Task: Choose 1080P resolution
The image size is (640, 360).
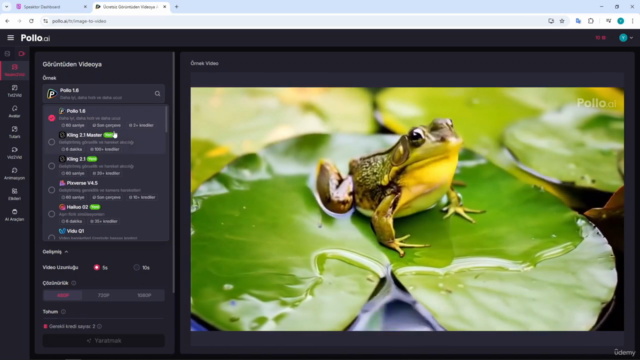Action: [144, 295]
